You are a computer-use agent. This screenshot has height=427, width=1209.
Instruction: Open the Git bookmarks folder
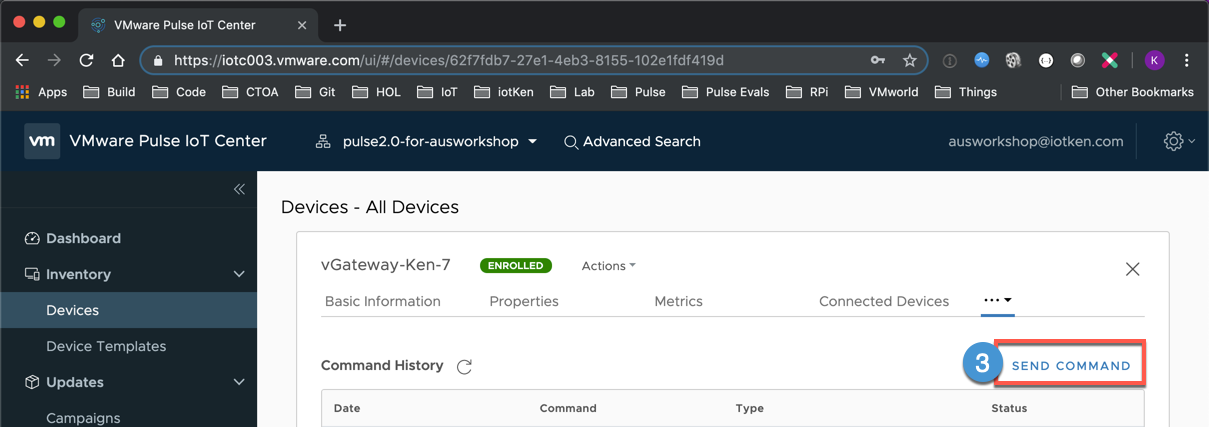tap(317, 92)
